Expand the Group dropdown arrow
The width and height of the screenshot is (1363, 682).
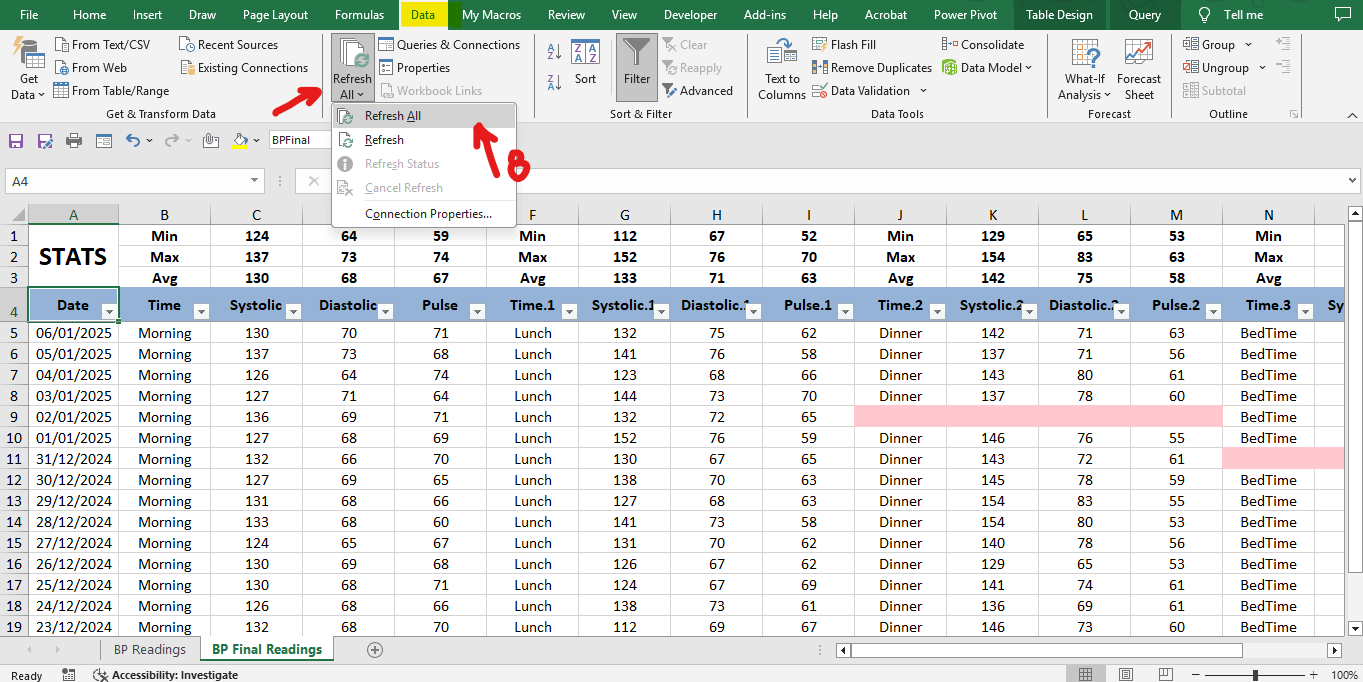point(1248,45)
